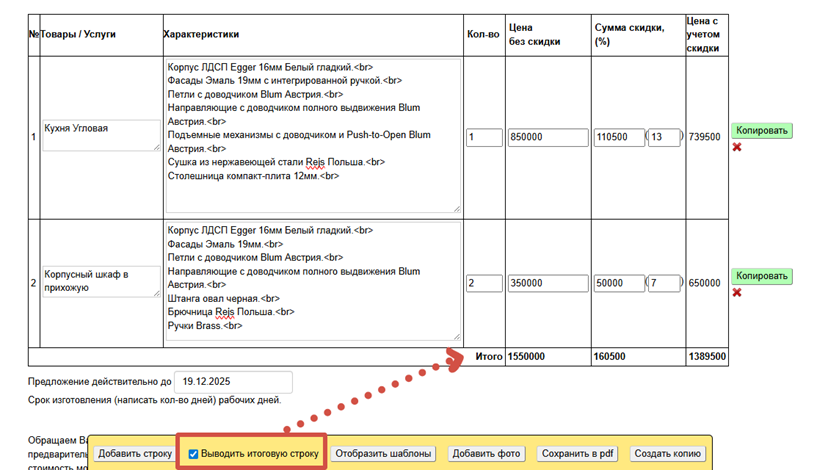
Task: Click "Копировать" button for Кухня Угловая
Action: point(761,130)
